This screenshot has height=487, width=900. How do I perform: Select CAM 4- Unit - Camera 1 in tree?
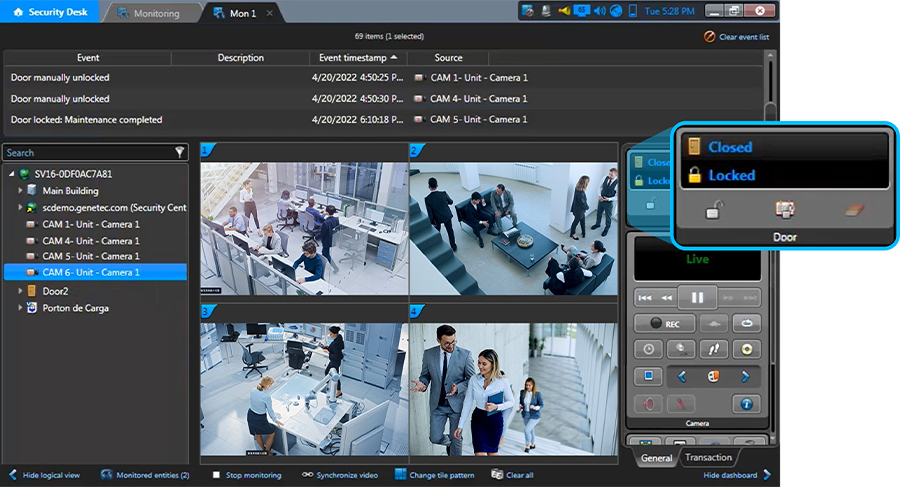click(90, 241)
